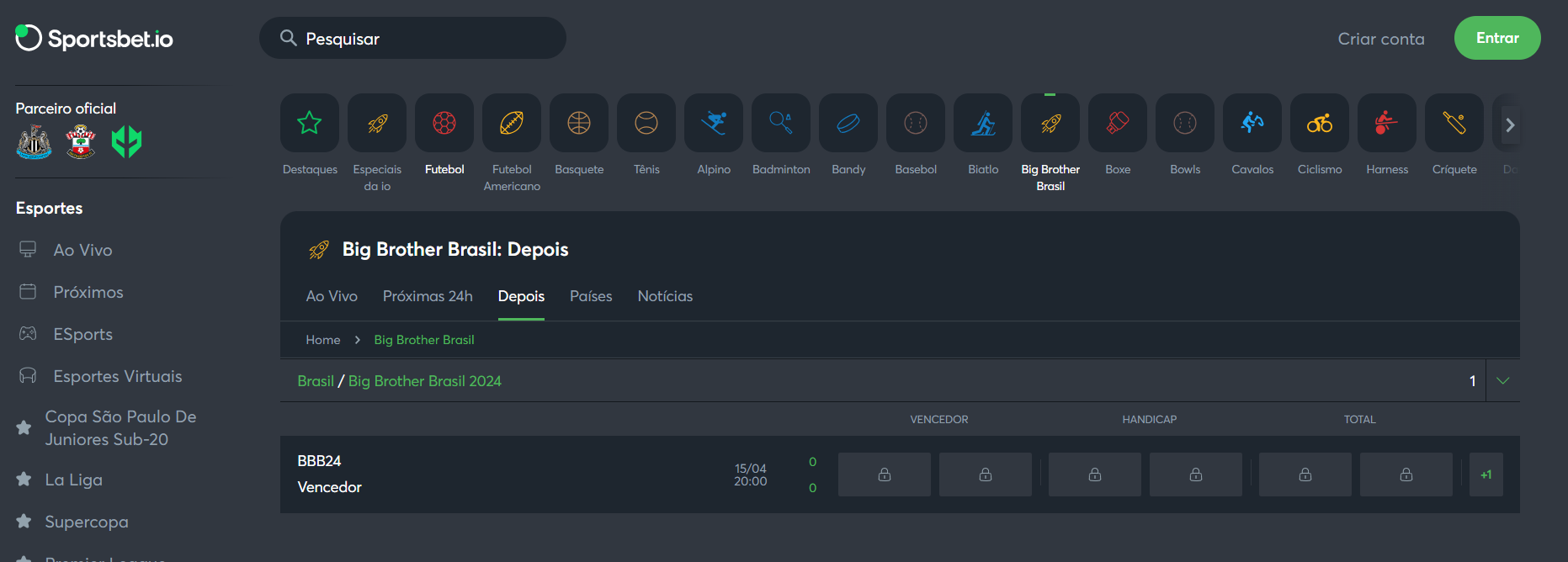Click the Criar conta link

coord(1381,39)
